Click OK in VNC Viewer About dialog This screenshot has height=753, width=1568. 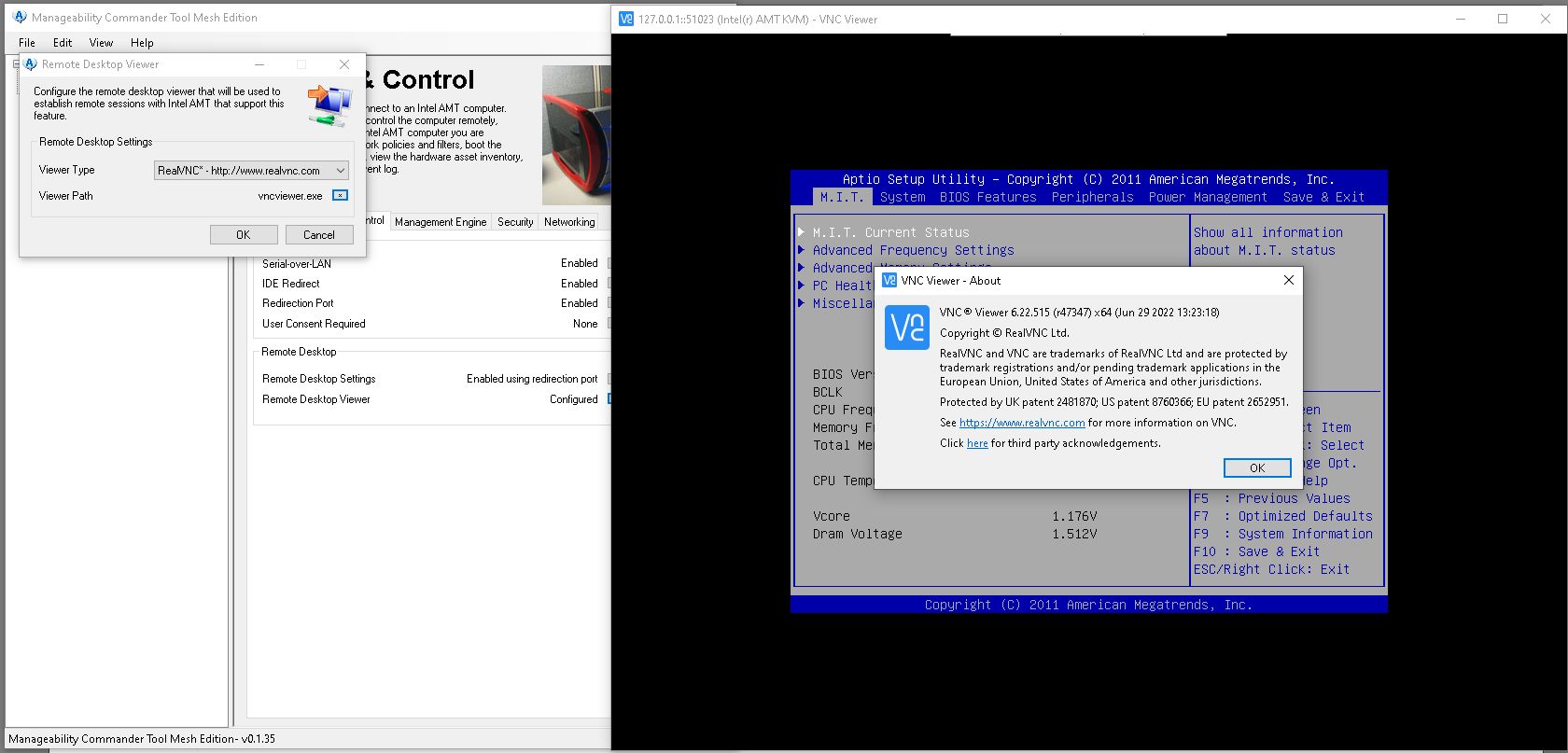tap(1257, 468)
